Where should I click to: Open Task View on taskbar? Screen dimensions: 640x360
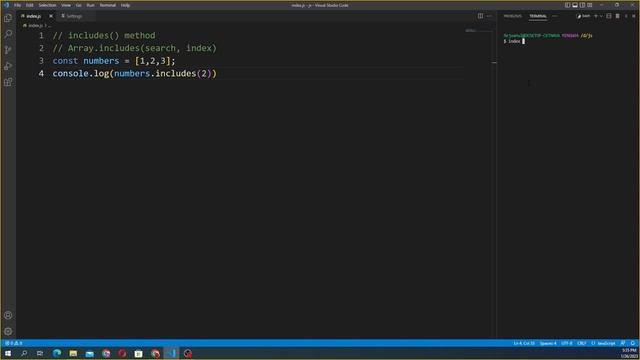(40, 353)
